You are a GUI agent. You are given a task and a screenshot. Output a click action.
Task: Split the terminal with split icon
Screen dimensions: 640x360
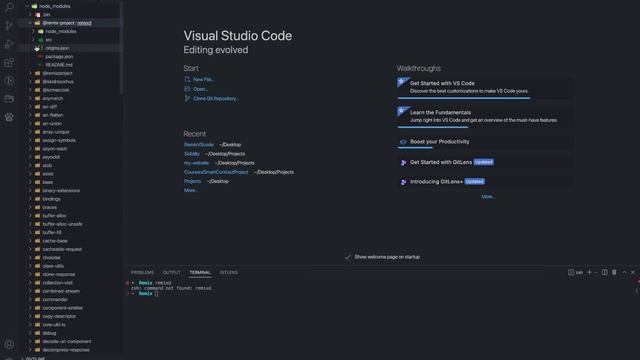[x=604, y=272]
